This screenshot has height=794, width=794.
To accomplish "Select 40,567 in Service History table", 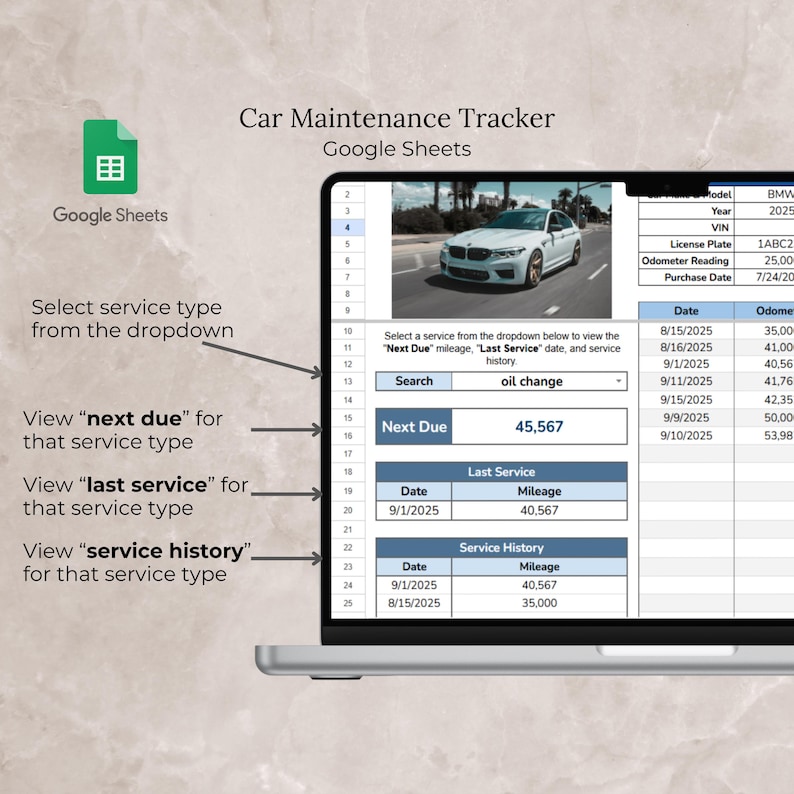I will (539, 585).
